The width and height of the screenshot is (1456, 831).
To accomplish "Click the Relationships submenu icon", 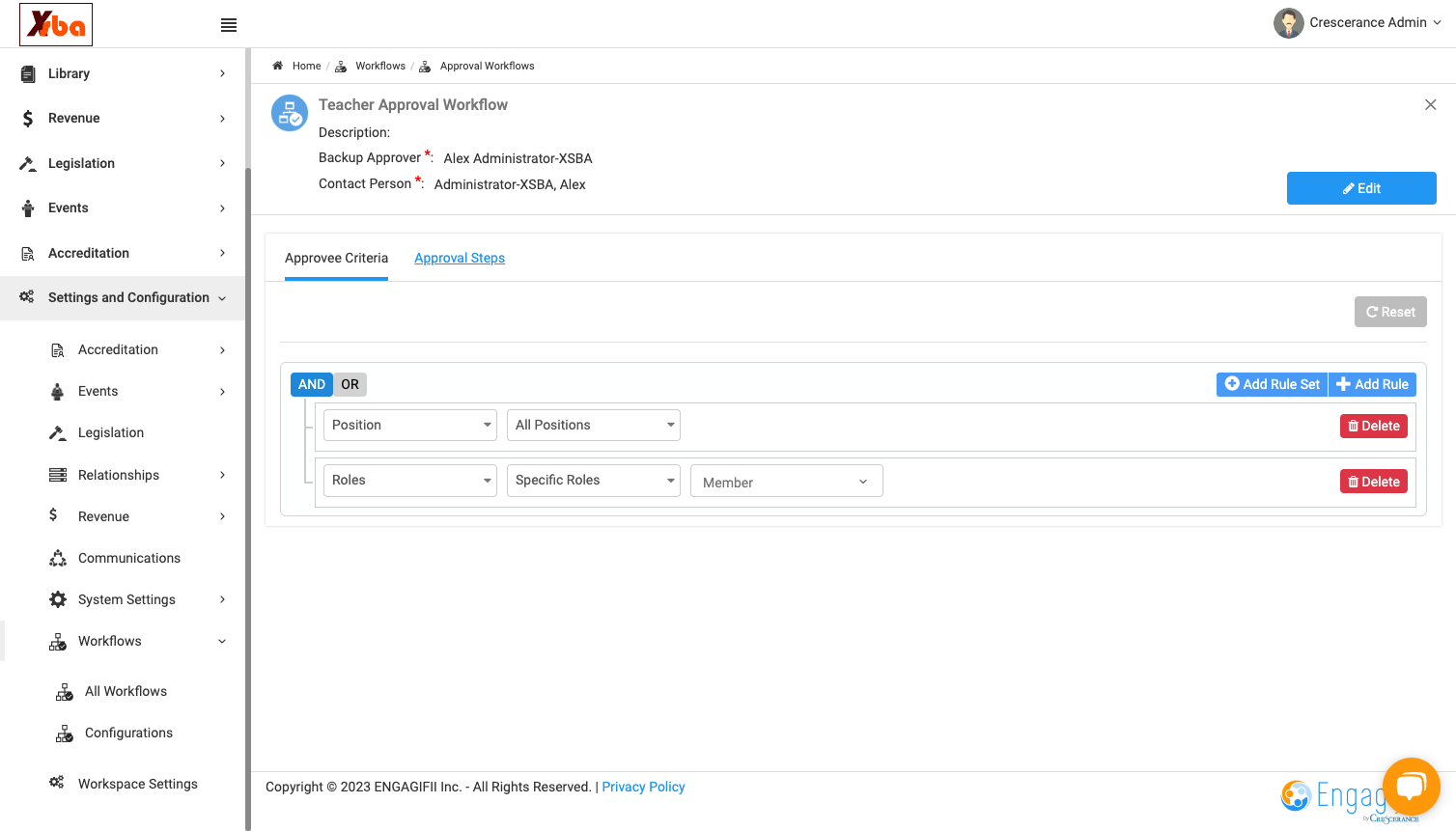I will tap(58, 475).
